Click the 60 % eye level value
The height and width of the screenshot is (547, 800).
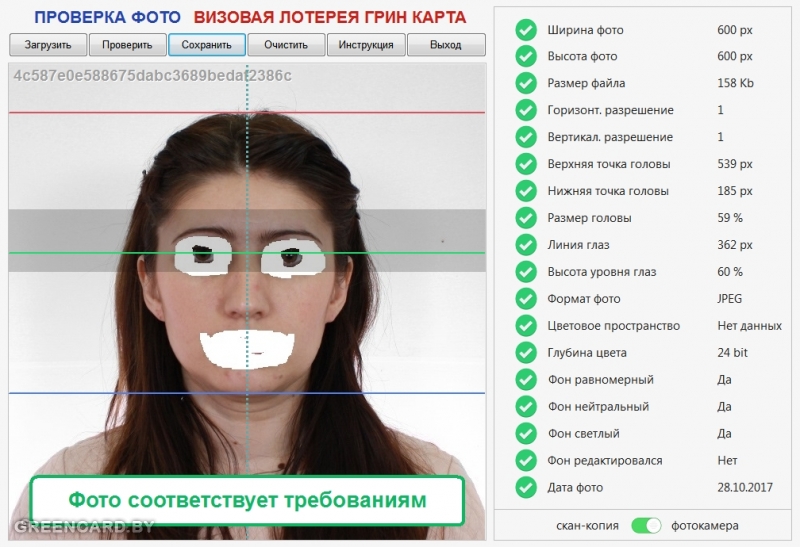(730, 272)
